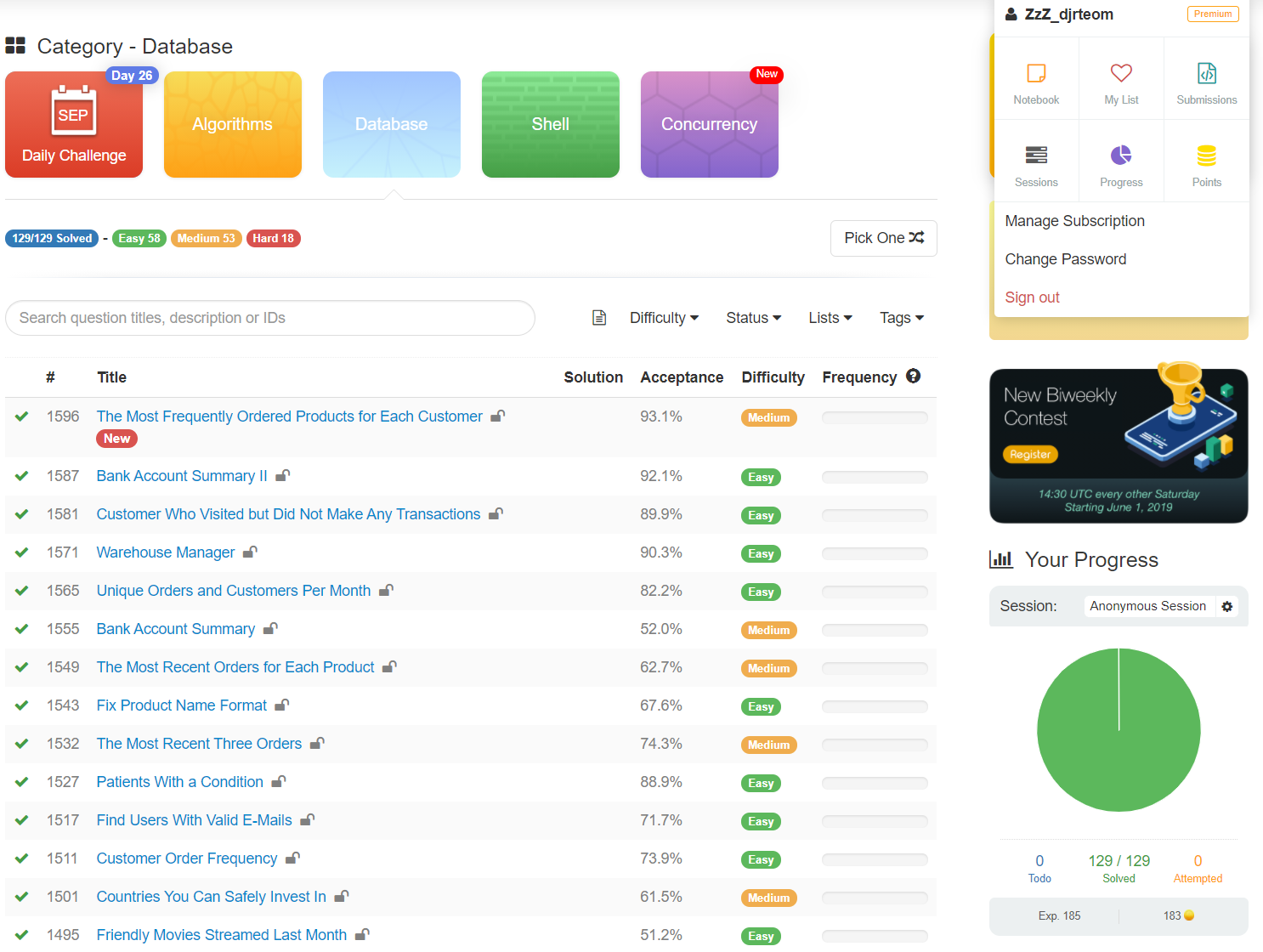The image size is (1263, 952).
Task: Choose Sign out from user menu
Action: click(x=1032, y=297)
